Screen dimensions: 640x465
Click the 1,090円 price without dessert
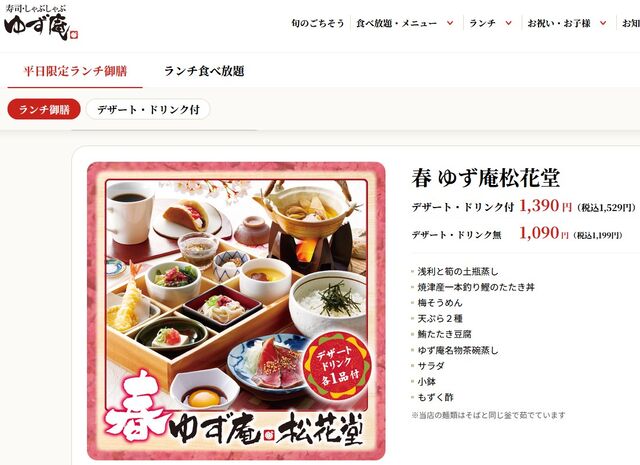[543, 234]
